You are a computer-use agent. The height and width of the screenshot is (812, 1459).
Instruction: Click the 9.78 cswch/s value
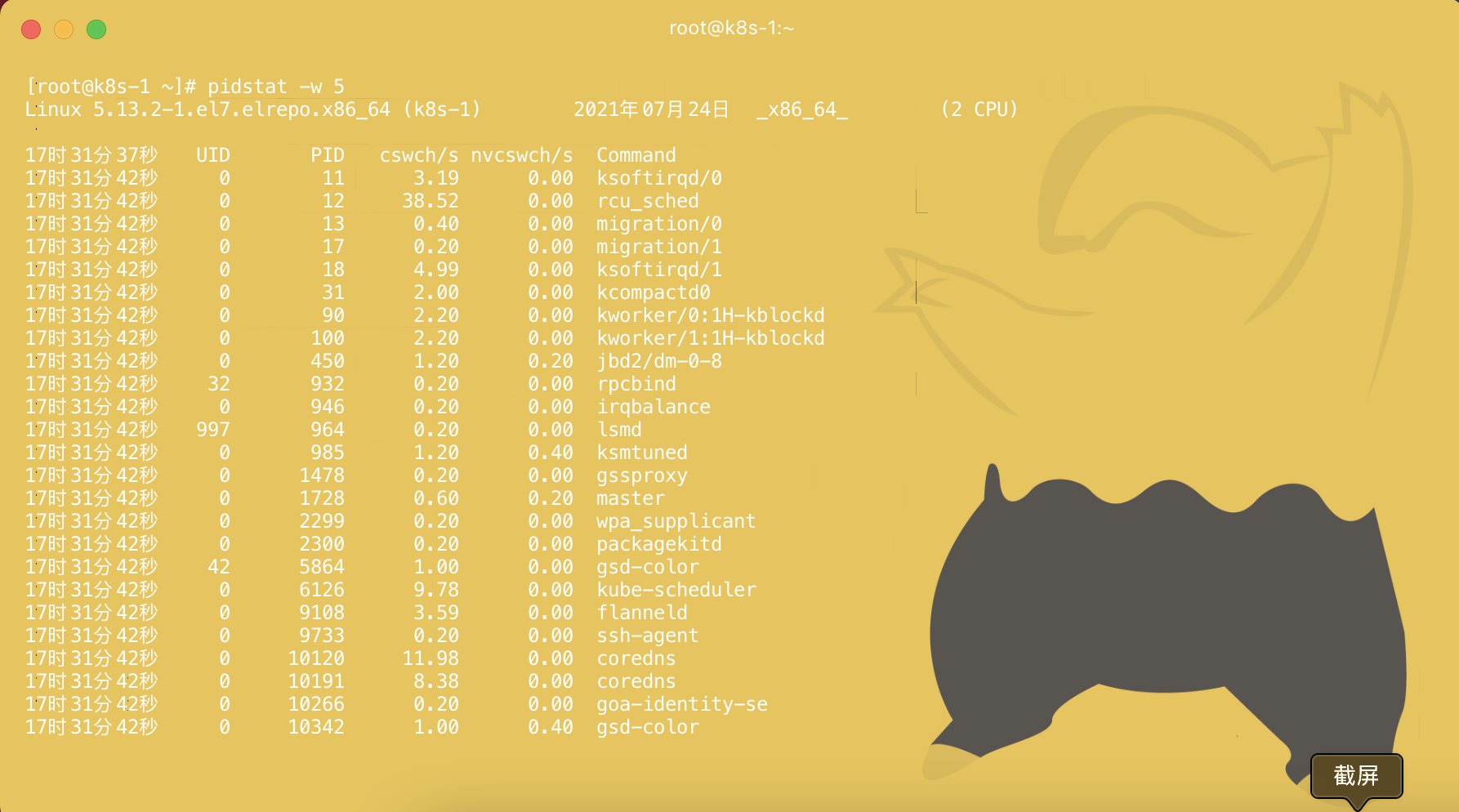tap(436, 590)
